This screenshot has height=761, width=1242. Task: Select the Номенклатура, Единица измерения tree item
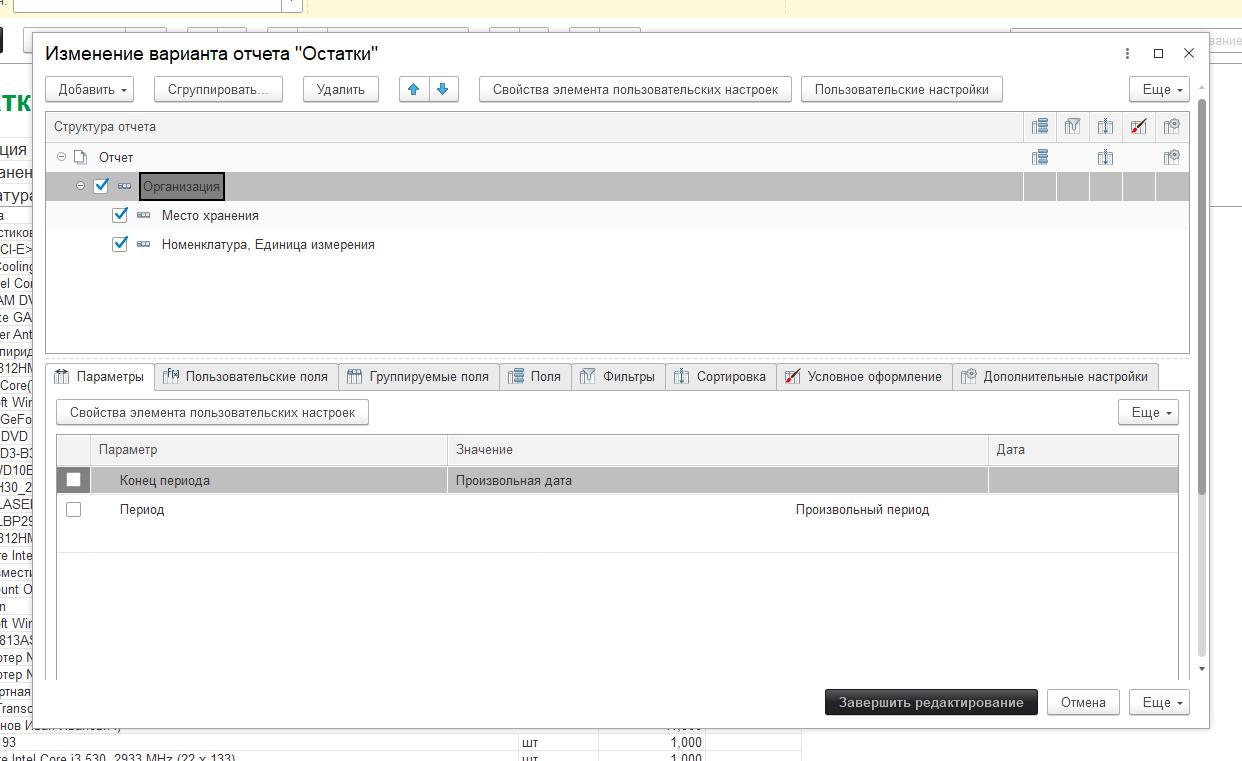tap(268, 244)
